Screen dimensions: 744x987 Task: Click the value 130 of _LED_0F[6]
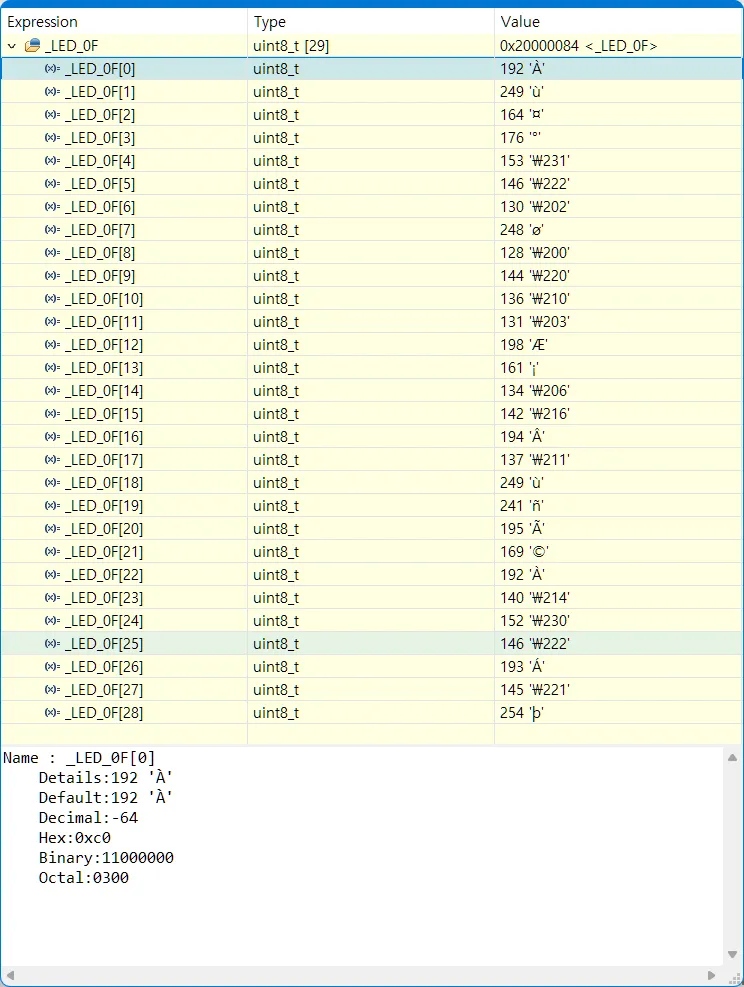534,206
